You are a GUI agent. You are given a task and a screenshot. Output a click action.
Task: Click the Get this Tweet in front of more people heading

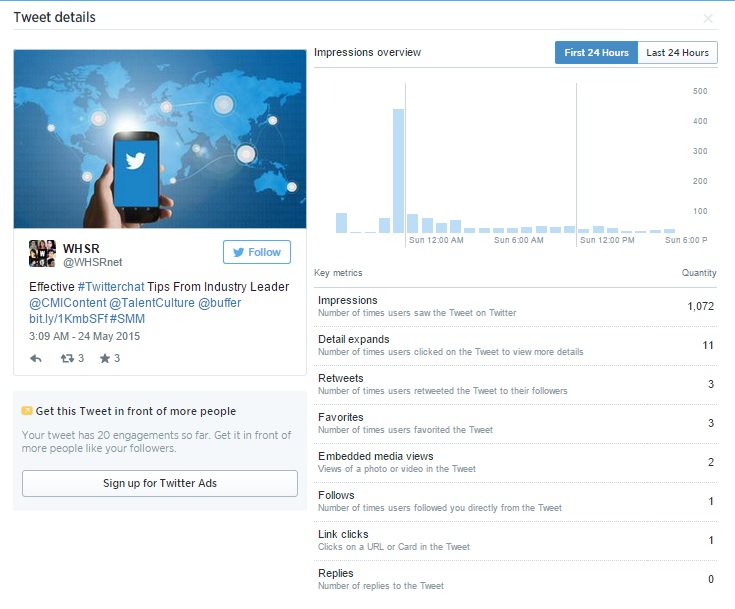(135, 411)
